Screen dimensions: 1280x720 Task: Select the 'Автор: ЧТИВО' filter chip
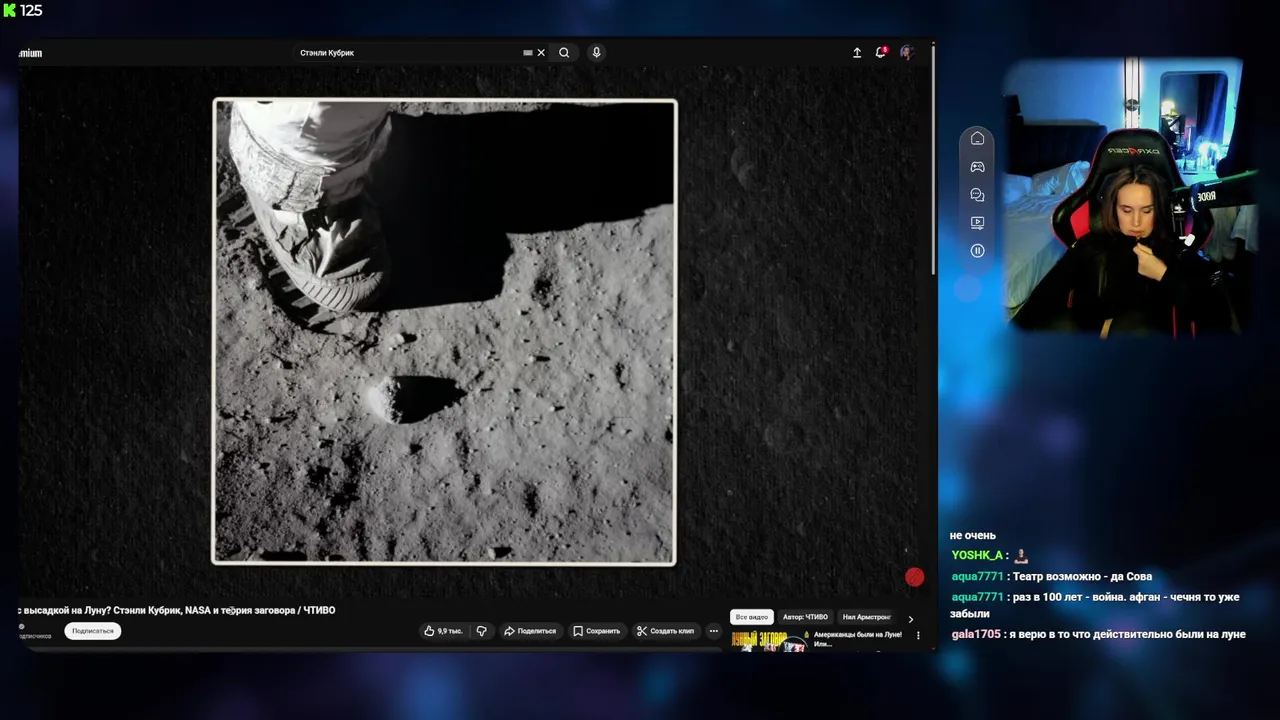pos(805,617)
